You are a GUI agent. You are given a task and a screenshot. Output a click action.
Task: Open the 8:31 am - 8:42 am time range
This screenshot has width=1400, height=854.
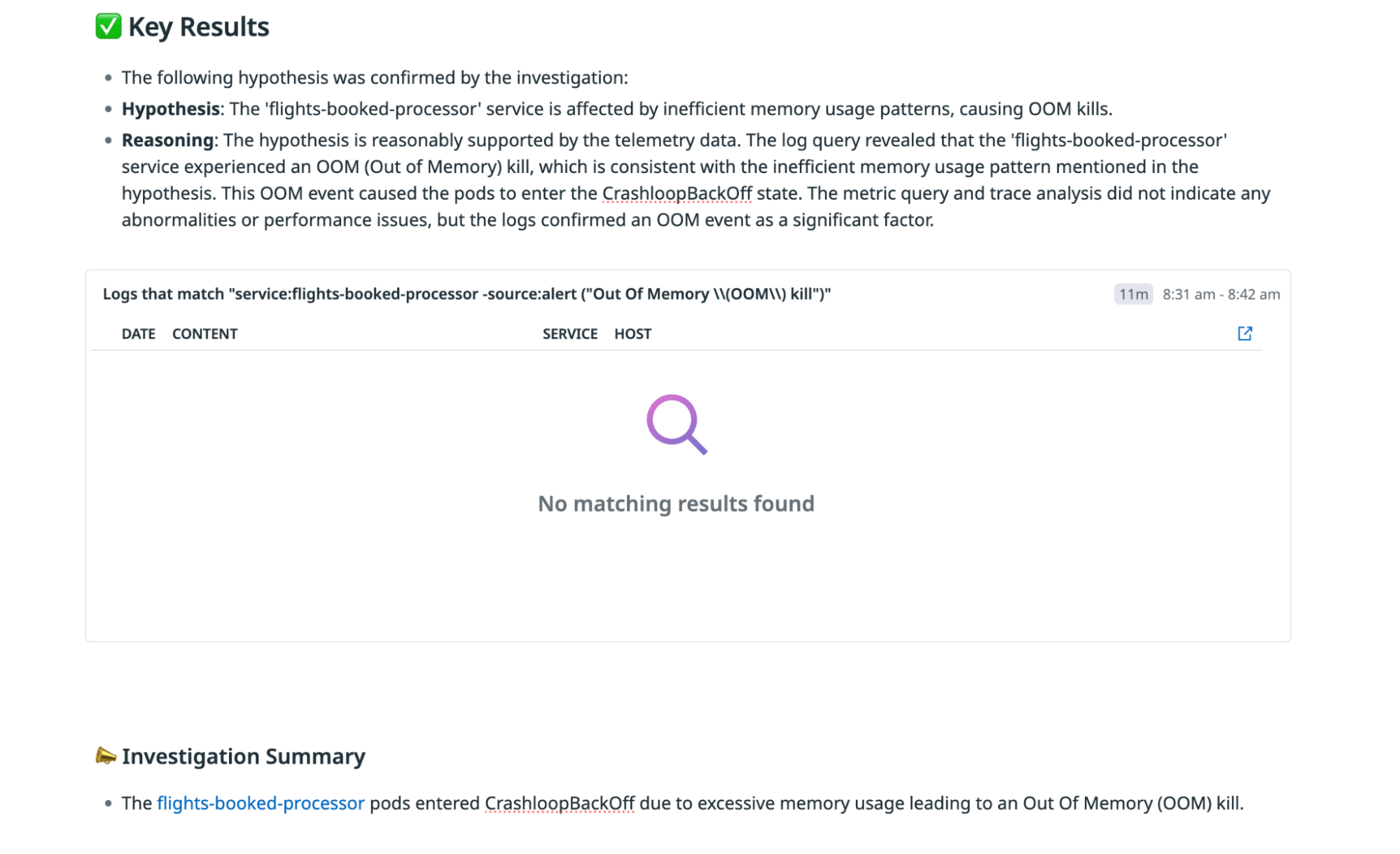[x=1221, y=294]
